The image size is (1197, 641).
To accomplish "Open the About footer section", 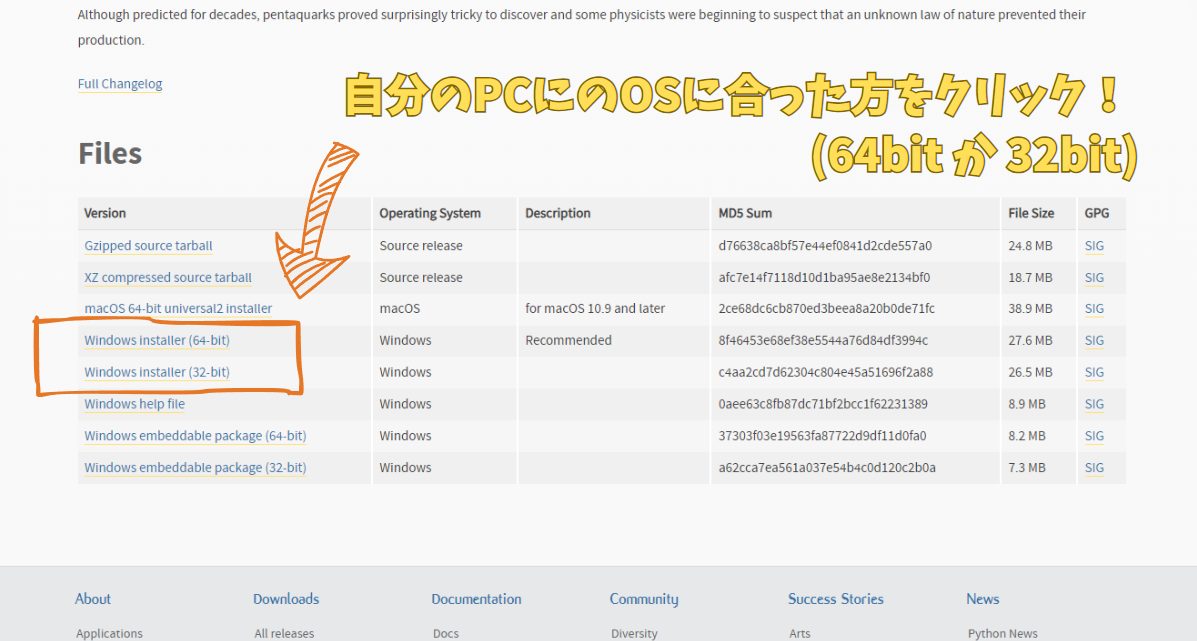I will (93, 599).
